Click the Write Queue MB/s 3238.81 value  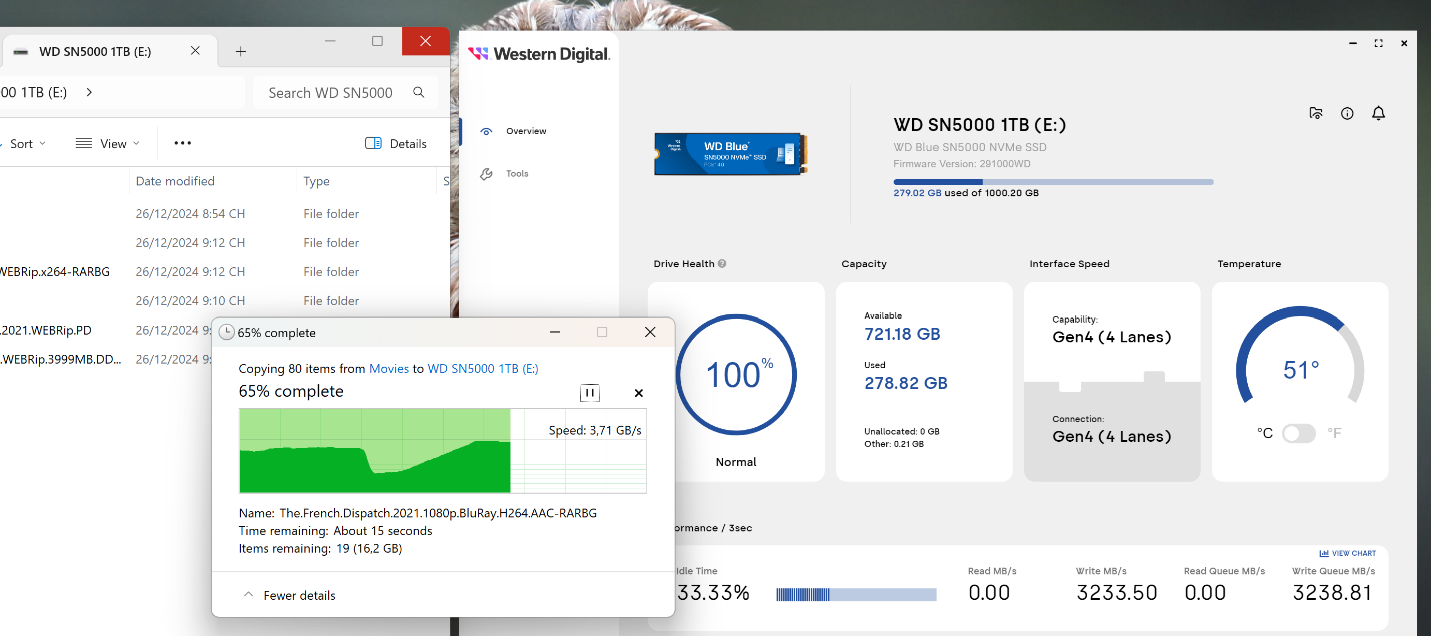click(x=1332, y=593)
